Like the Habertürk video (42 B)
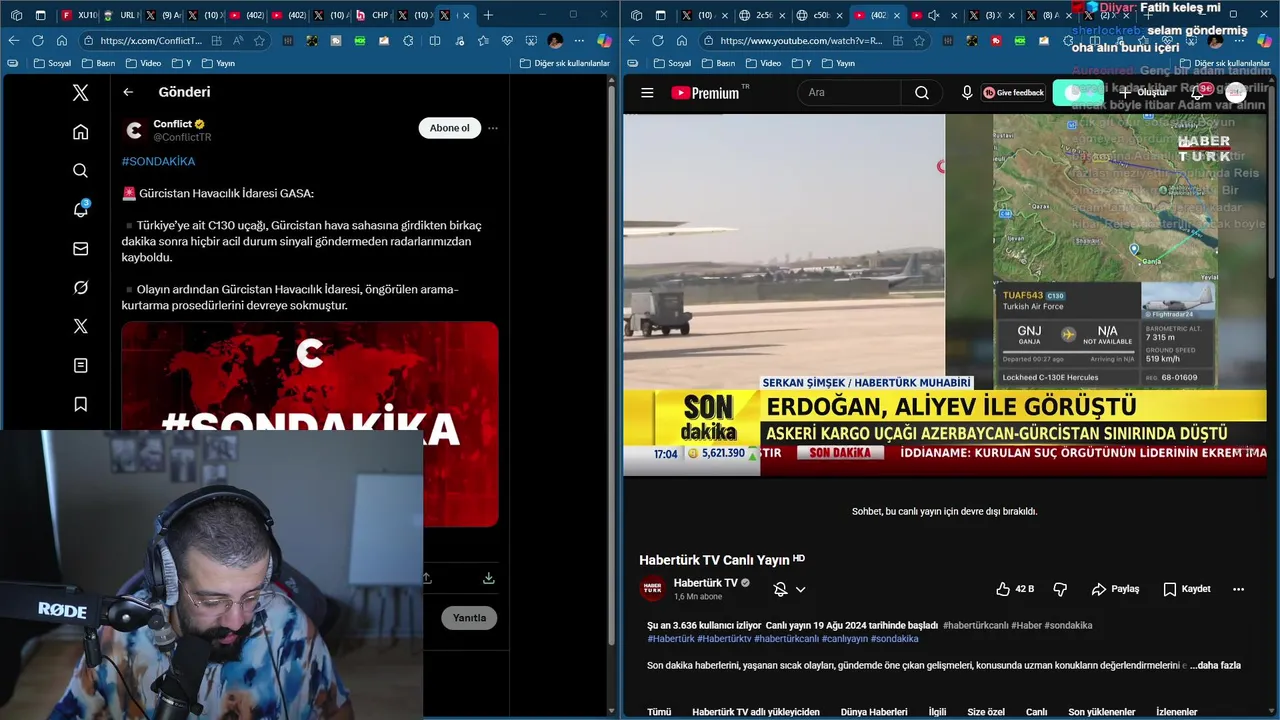Viewport: 1280px width, 720px height. pos(1015,589)
